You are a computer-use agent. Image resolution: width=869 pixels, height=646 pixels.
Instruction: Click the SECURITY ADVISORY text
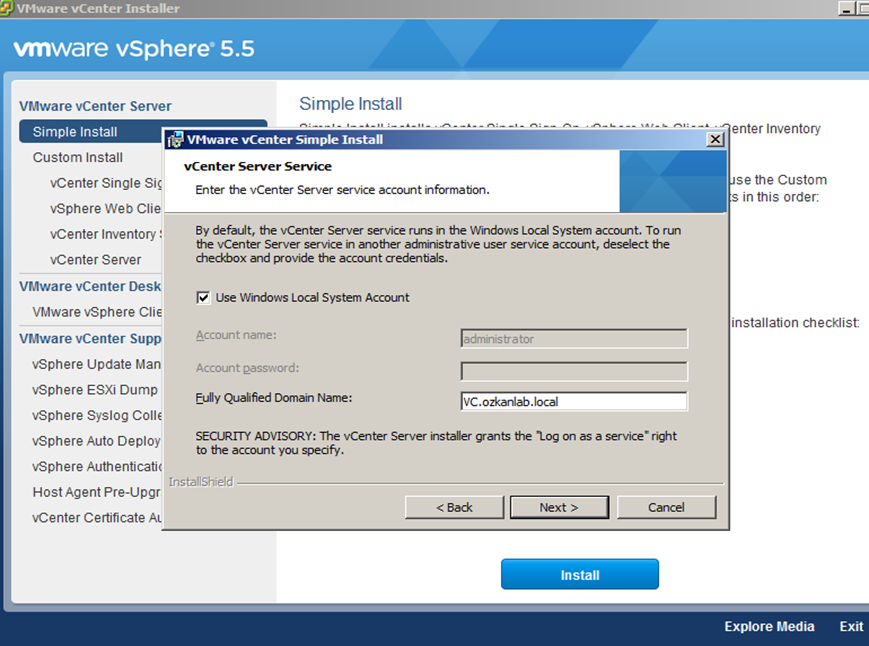436,443
